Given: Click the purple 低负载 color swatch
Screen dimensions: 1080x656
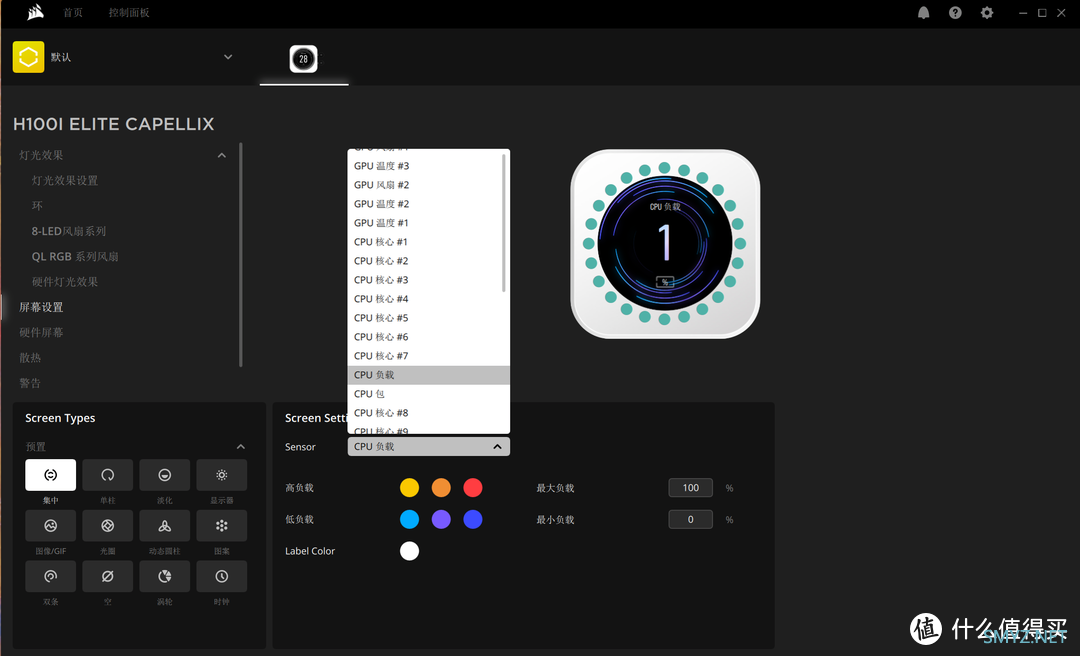Looking at the screenshot, I should tap(441, 520).
